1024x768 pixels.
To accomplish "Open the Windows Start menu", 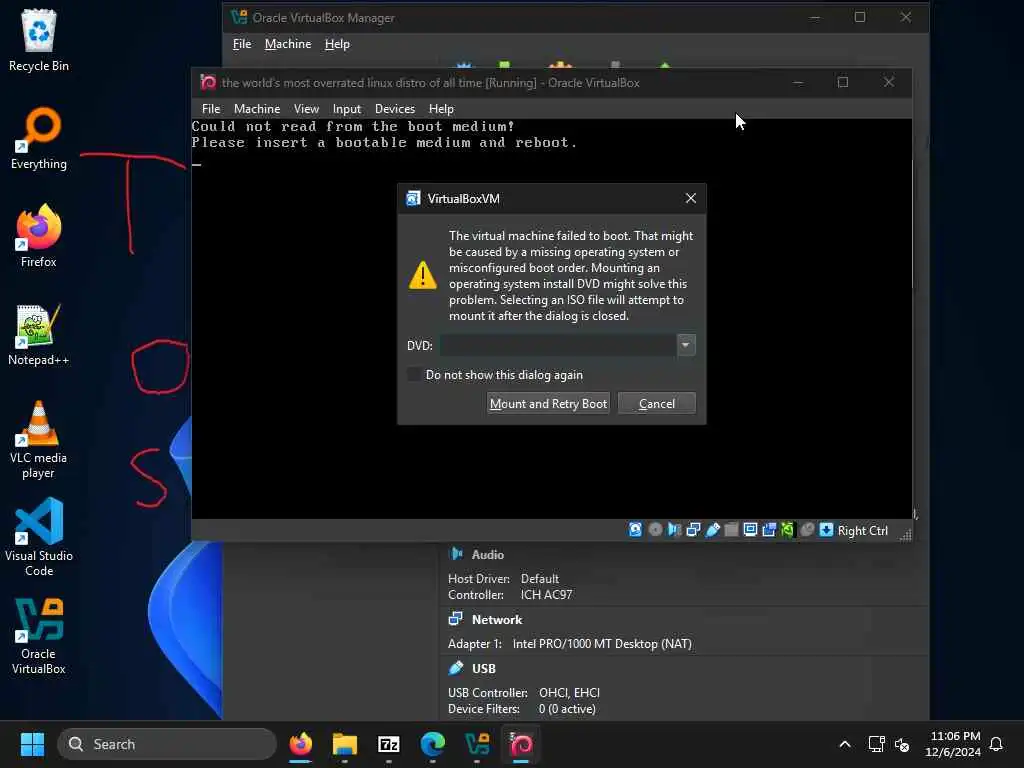I will tap(32, 744).
